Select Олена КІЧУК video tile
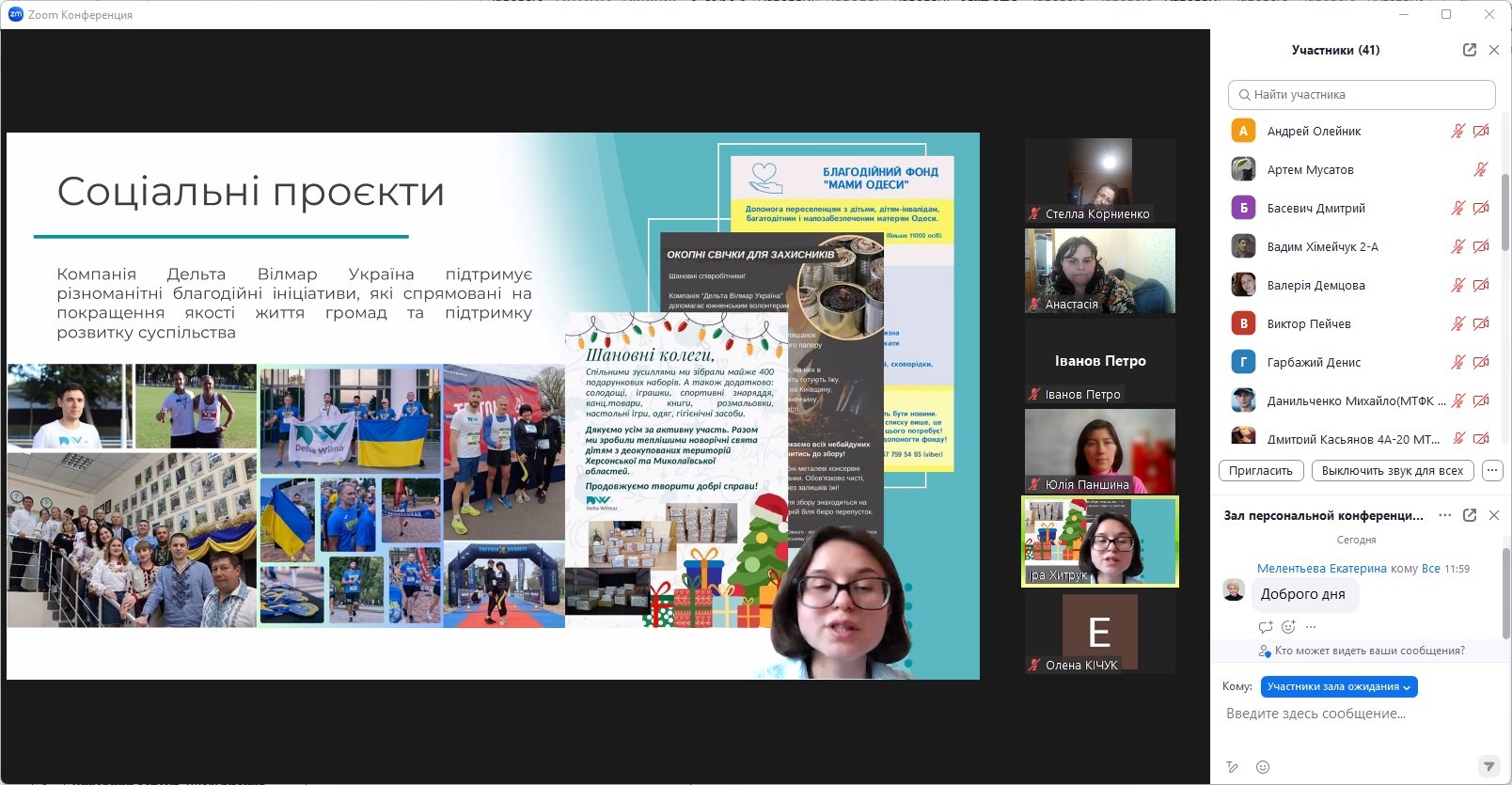Image resolution: width=1512 pixels, height=785 pixels. point(1100,632)
